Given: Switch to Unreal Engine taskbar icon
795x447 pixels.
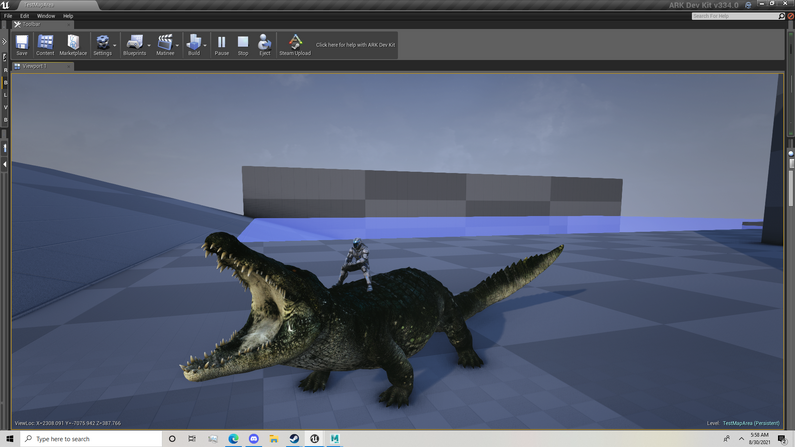Looking at the screenshot, I should [314, 439].
